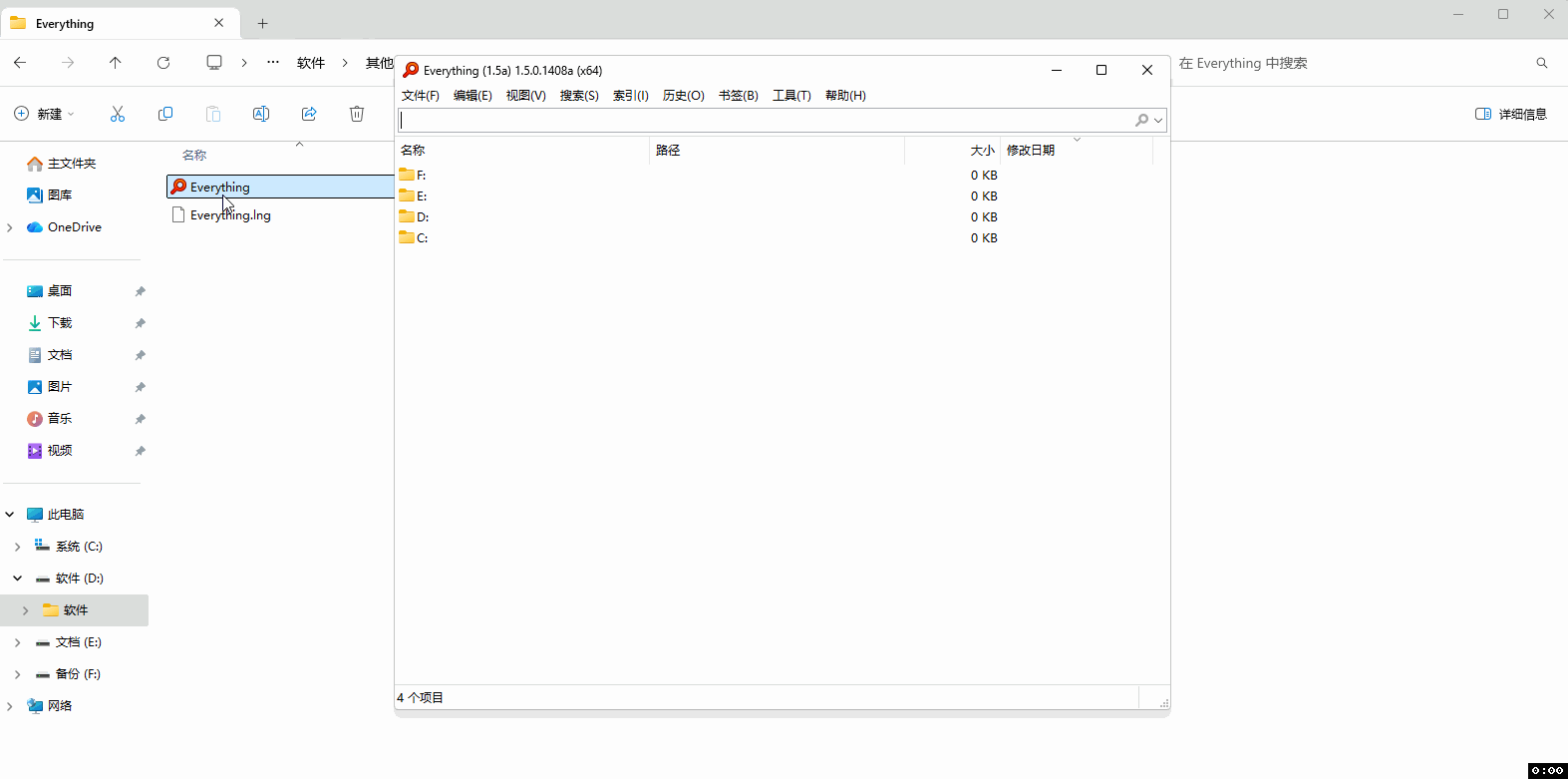Click the Everything search input field
Image resolution: width=1568 pixels, height=779 pixels.
(763, 120)
